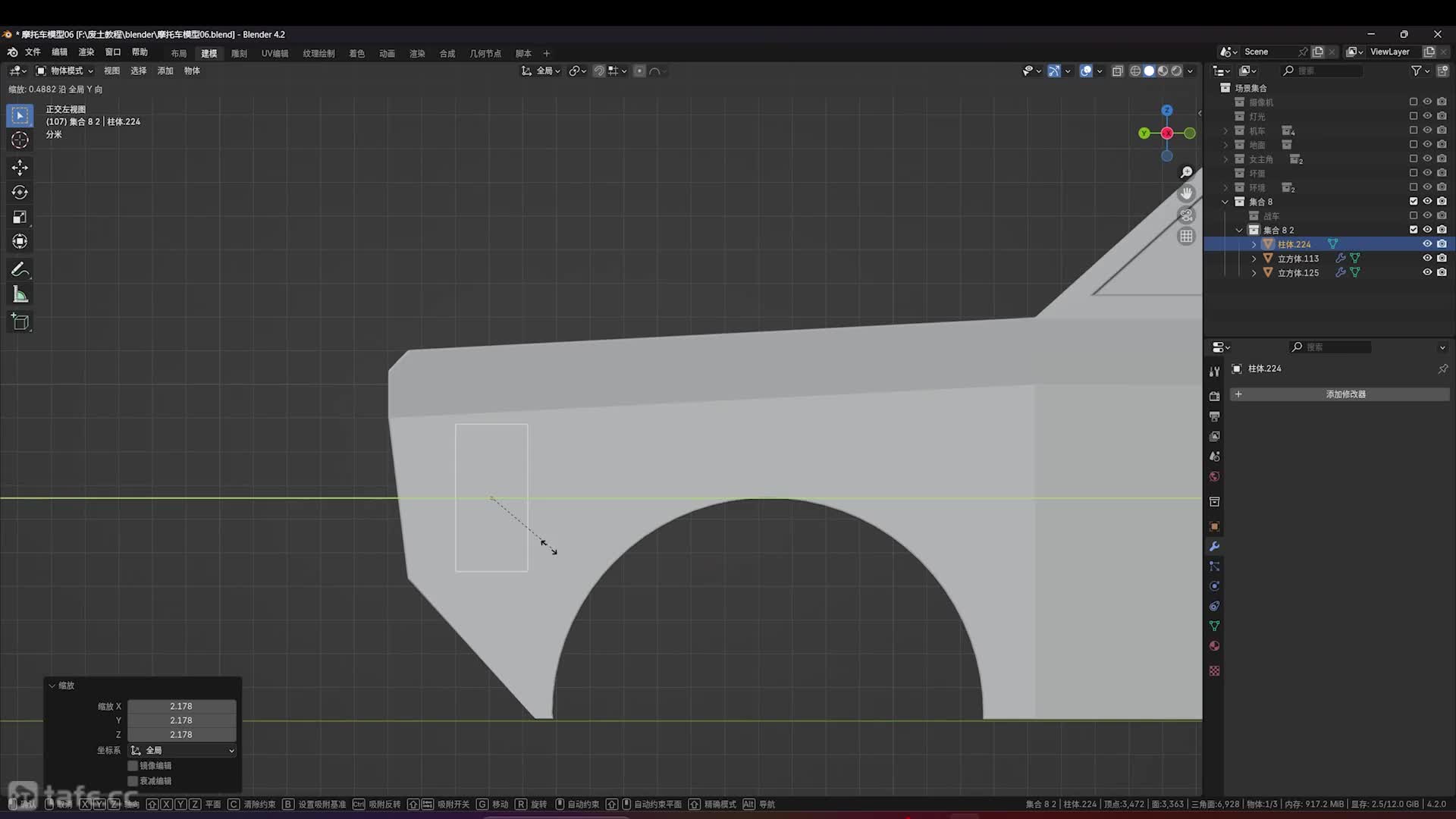Open the Object Data mesh properties tab
Image resolution: width=1456 pixels, height=819 pixels.
point(1214,626)
